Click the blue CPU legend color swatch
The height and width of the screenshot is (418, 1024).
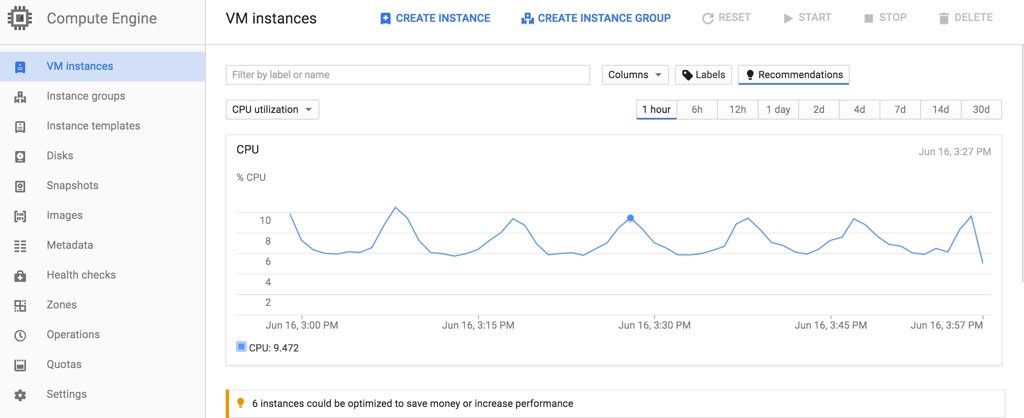[241, 347]
